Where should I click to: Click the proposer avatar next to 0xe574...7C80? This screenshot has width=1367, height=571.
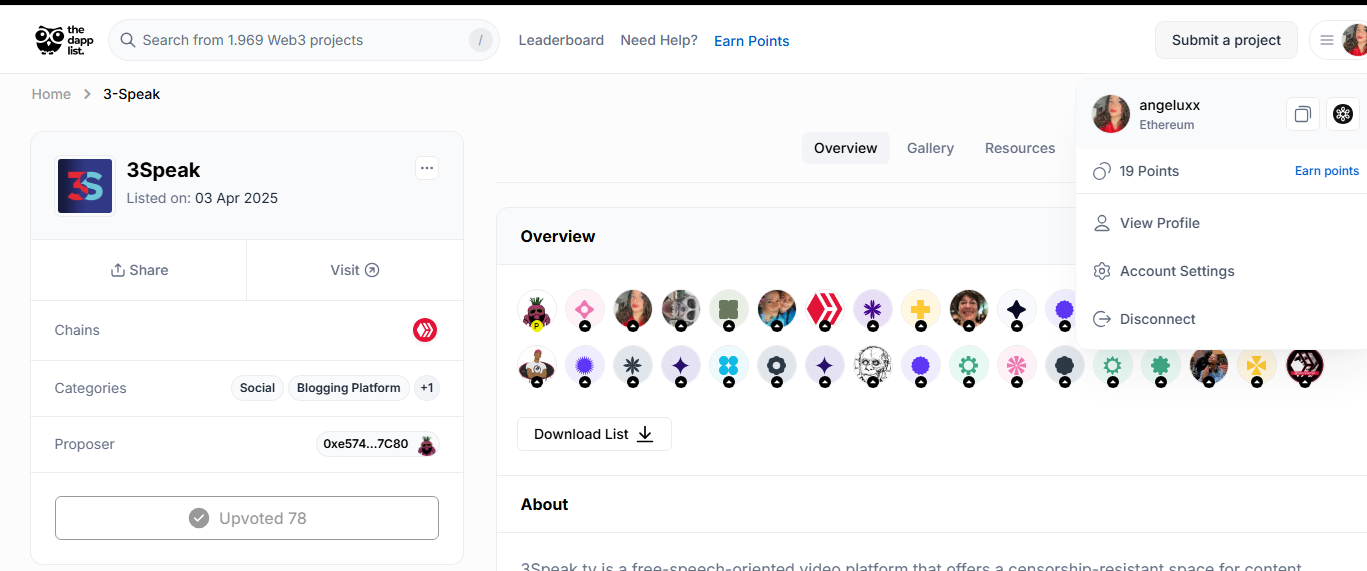(x=427, y=444)
